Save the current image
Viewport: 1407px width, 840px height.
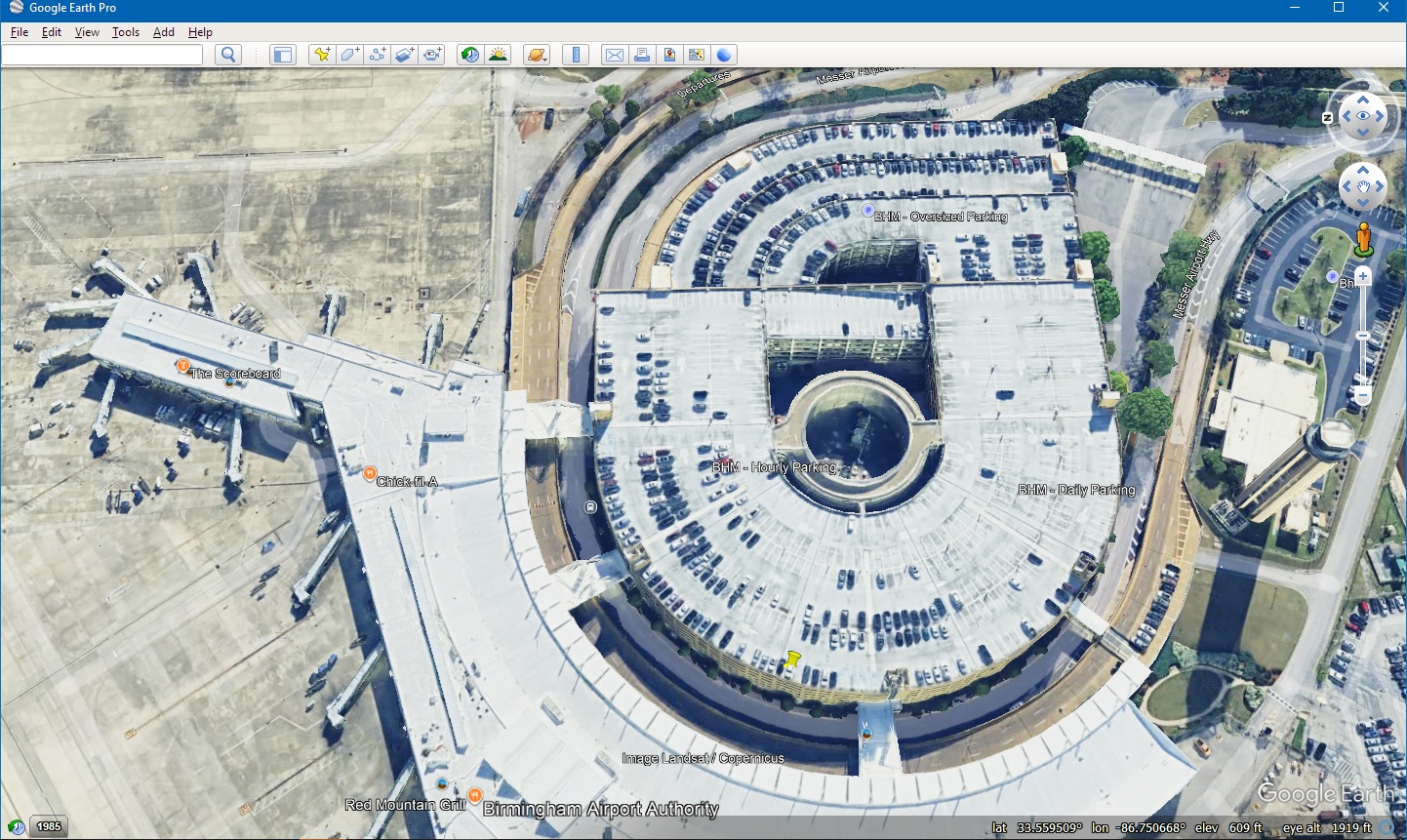[669, 55]
